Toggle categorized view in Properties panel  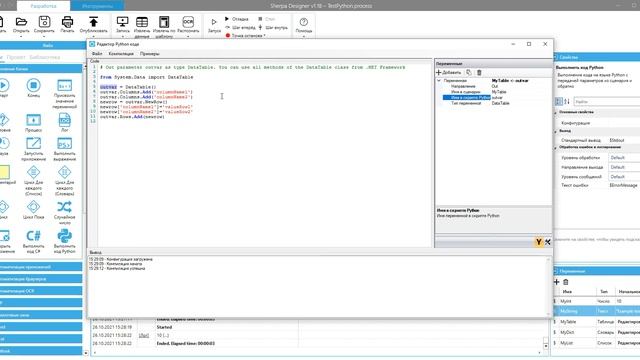pyautogui.click(x=559, y=101)
